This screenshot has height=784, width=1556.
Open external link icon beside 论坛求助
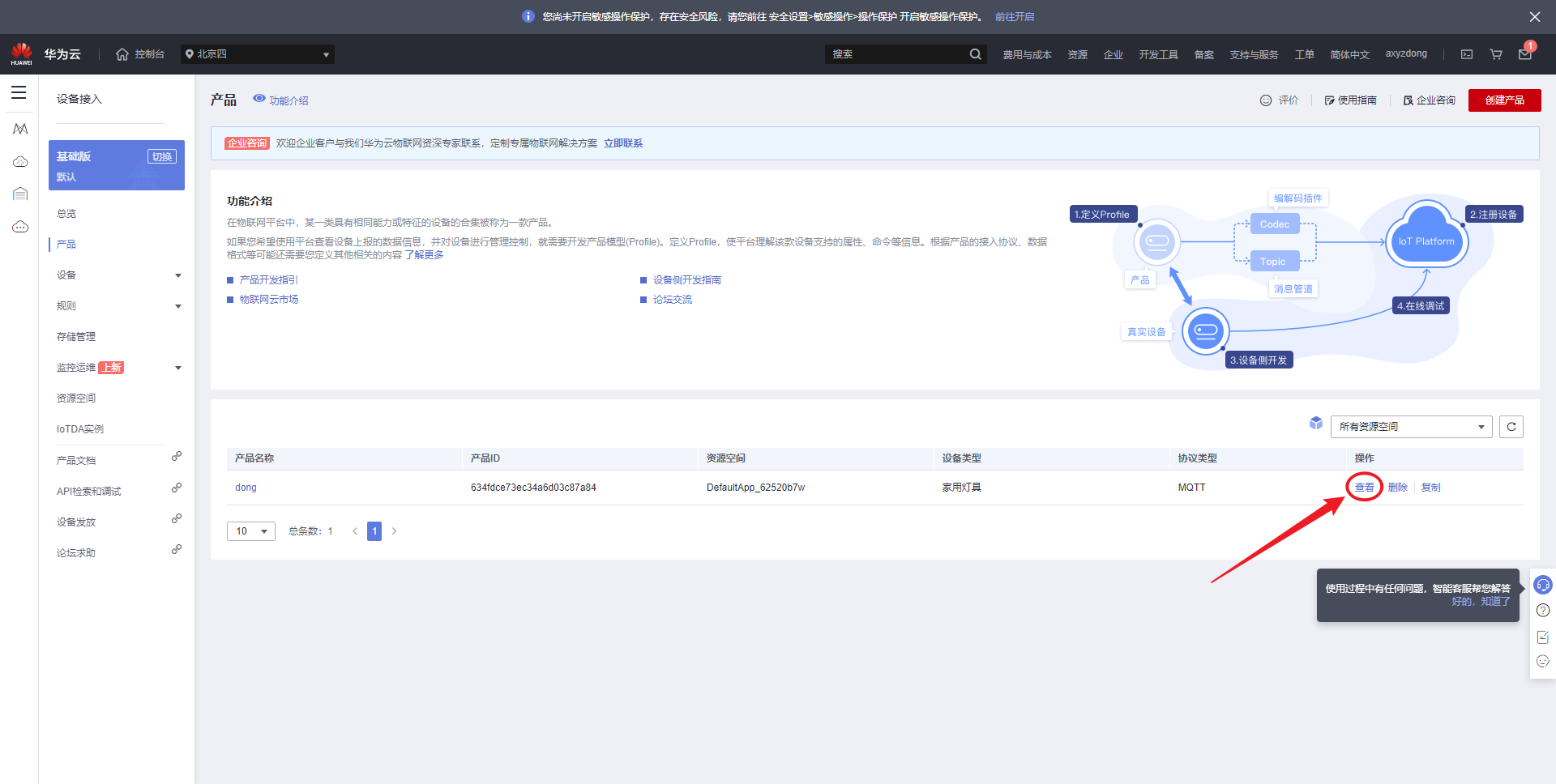177,549
